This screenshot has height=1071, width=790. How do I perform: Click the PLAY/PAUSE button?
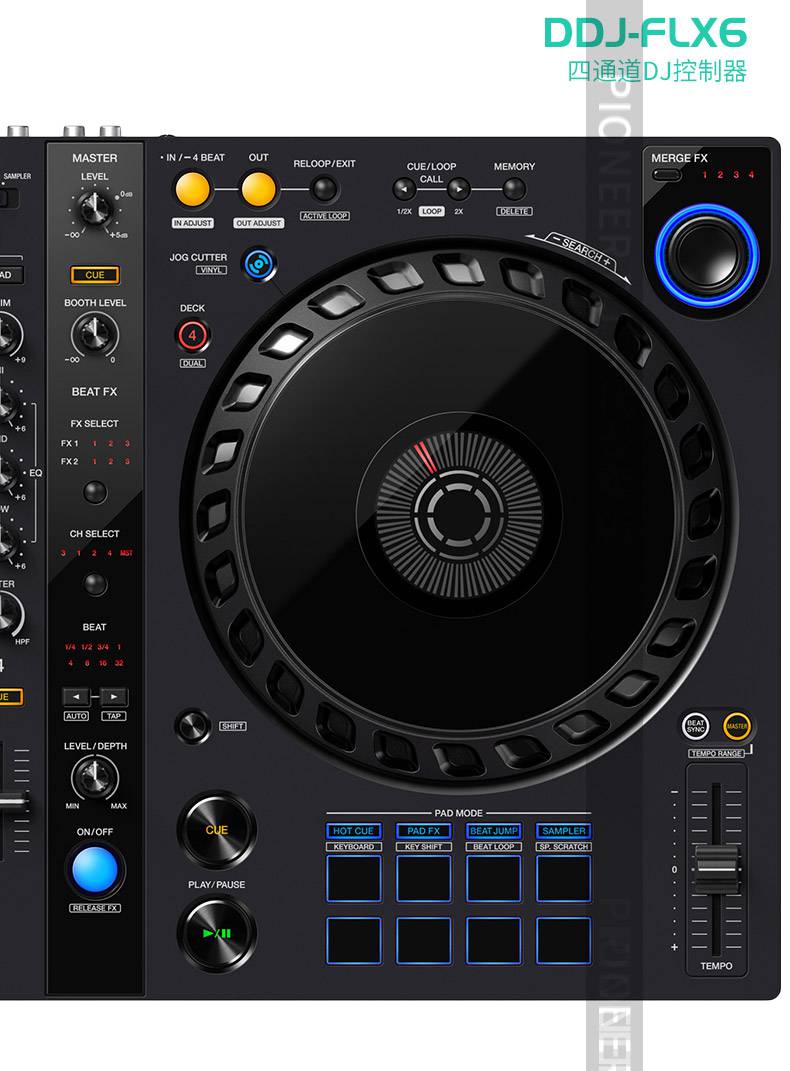(216, 933)
